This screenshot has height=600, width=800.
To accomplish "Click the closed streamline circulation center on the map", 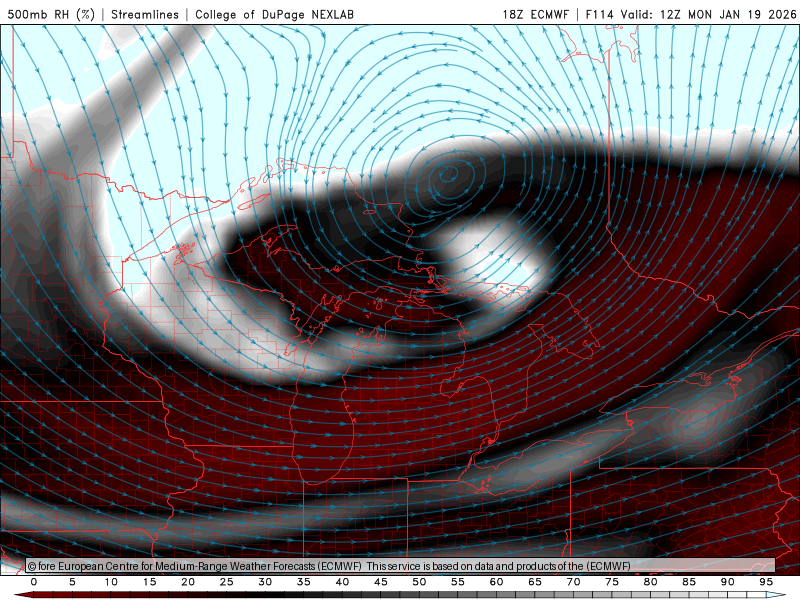I will (x=448, y=175).
